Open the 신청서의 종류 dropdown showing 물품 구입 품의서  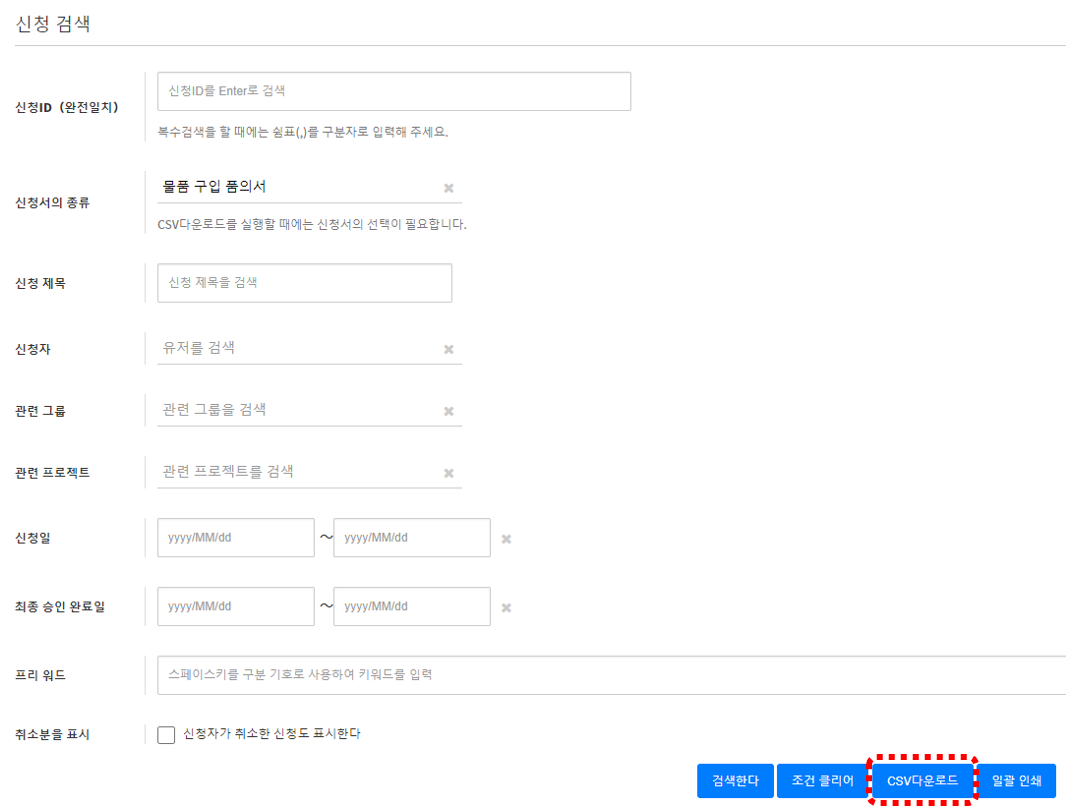pyautogui.click(x=295, y=187)
